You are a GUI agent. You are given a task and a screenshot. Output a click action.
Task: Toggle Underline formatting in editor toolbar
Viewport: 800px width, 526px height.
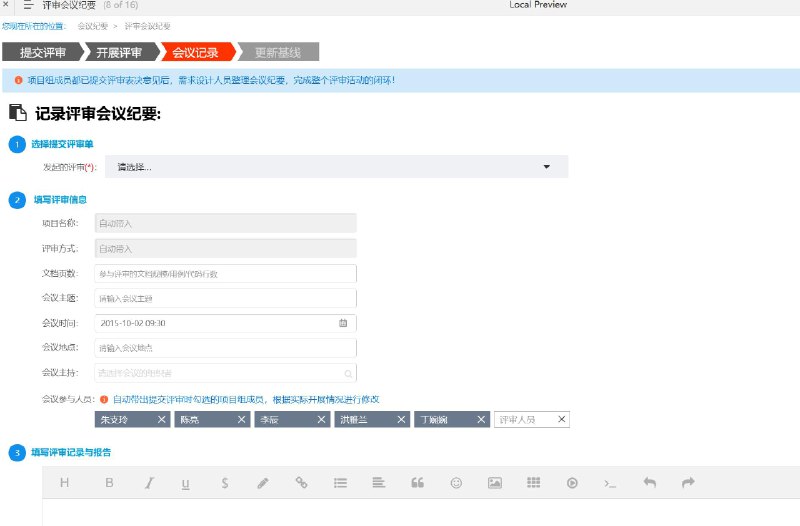click(186, 483)
